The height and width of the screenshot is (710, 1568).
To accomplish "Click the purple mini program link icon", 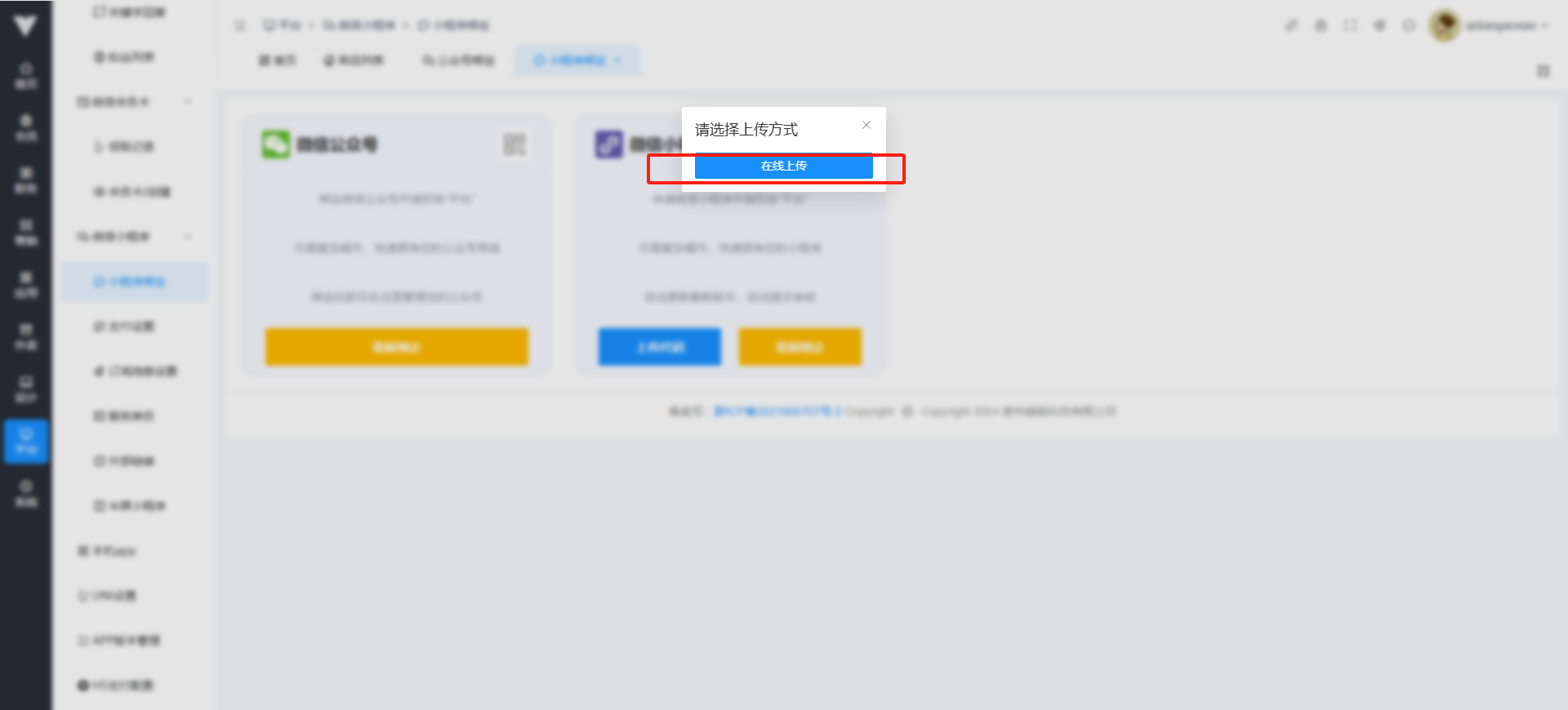I will 608,144.
